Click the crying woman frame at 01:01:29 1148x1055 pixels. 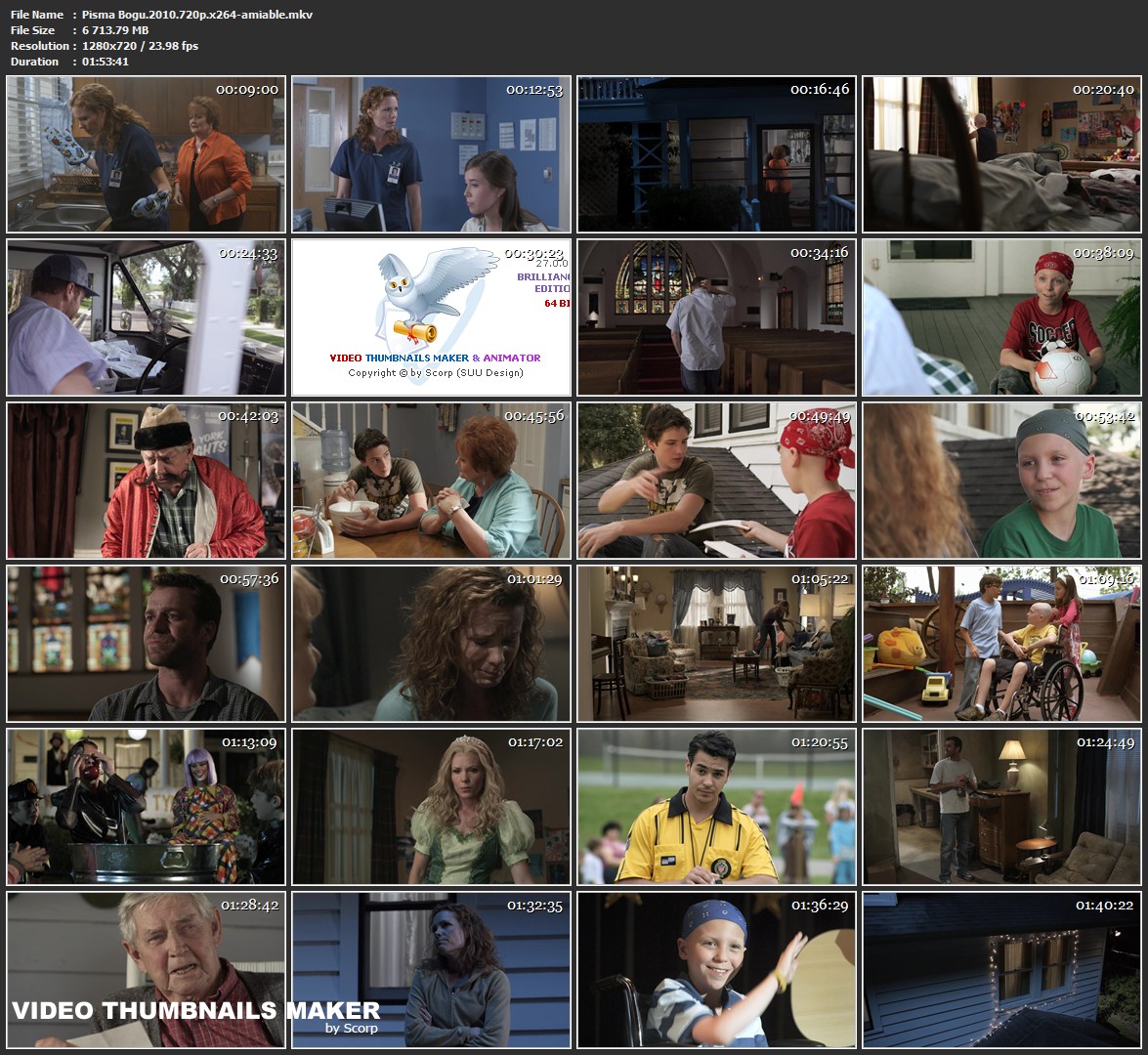(x=431, y=644)
